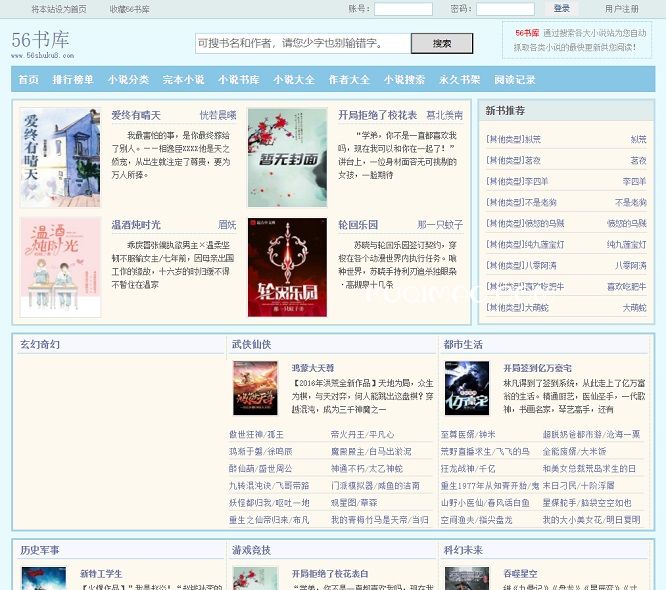The width and height of the screenshot is (666, 590).
Task: Open the 温酒炖时光 title link
Action: tap(136, 225)
